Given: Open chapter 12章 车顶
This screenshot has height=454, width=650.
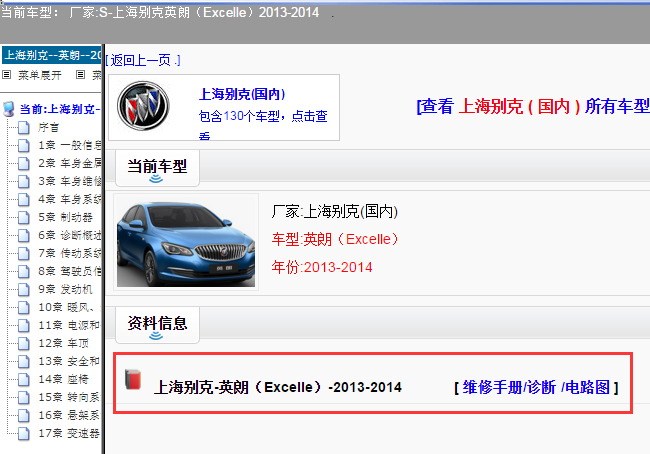Looking at the screenshot, I should [x=63, y=343].
